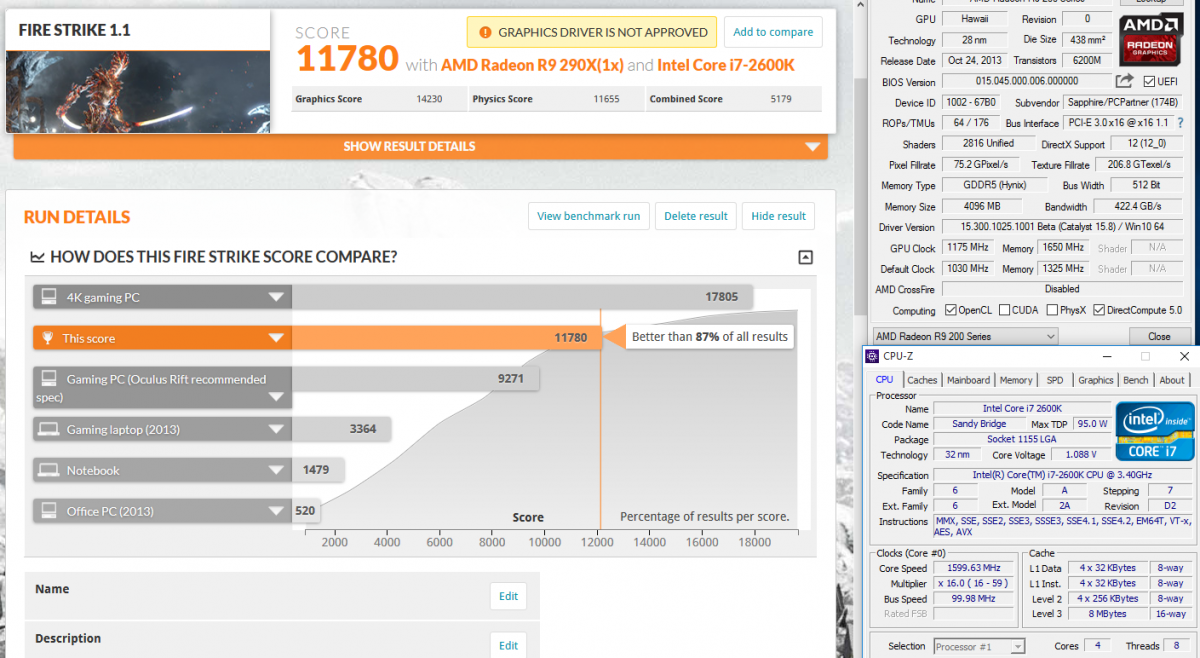Click the trophy icon on This score
The image size is (1200, 658).
pos(47,338)
